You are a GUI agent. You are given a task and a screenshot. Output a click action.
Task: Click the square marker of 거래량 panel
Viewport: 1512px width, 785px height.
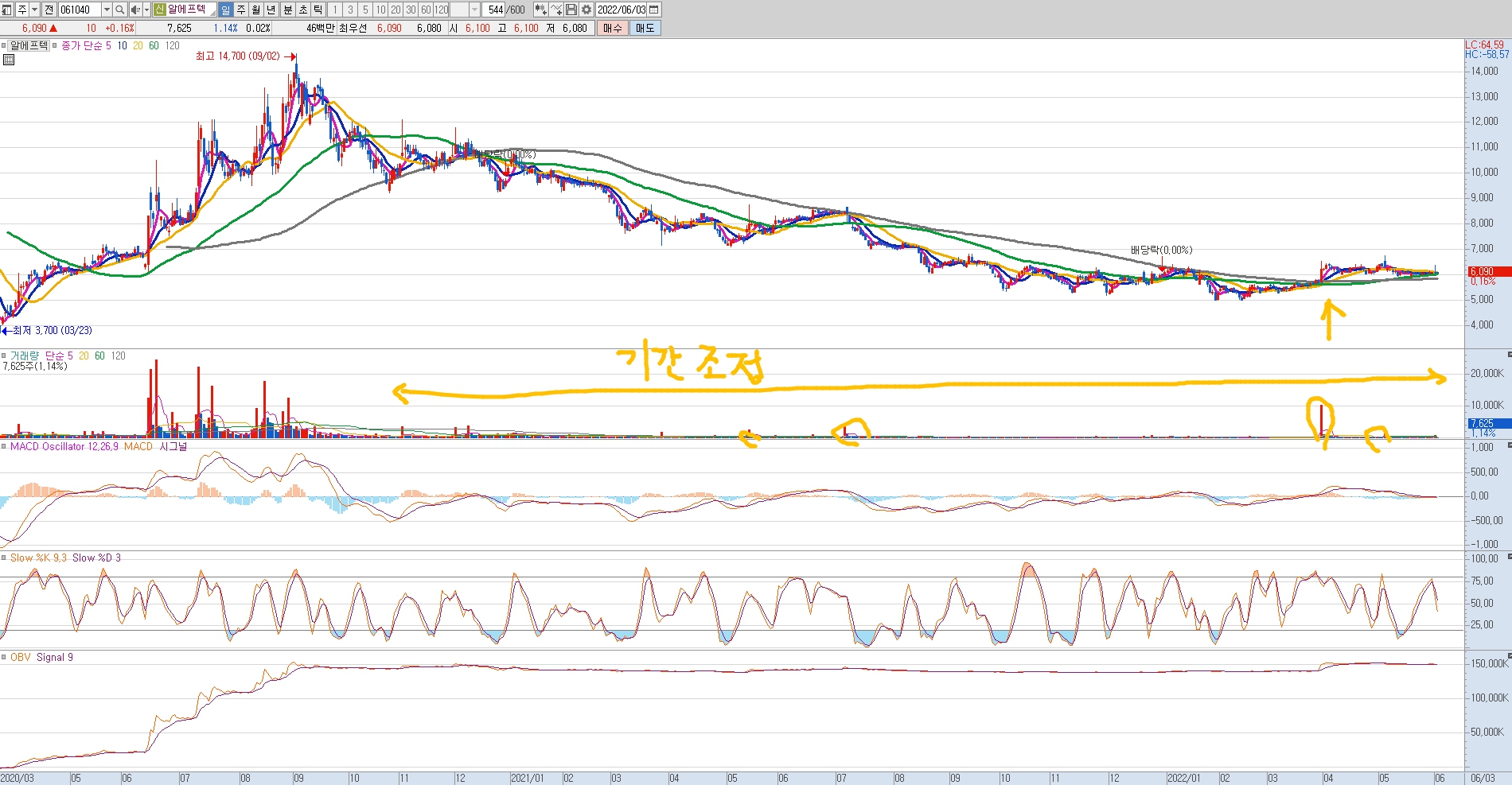coord(3,356)
